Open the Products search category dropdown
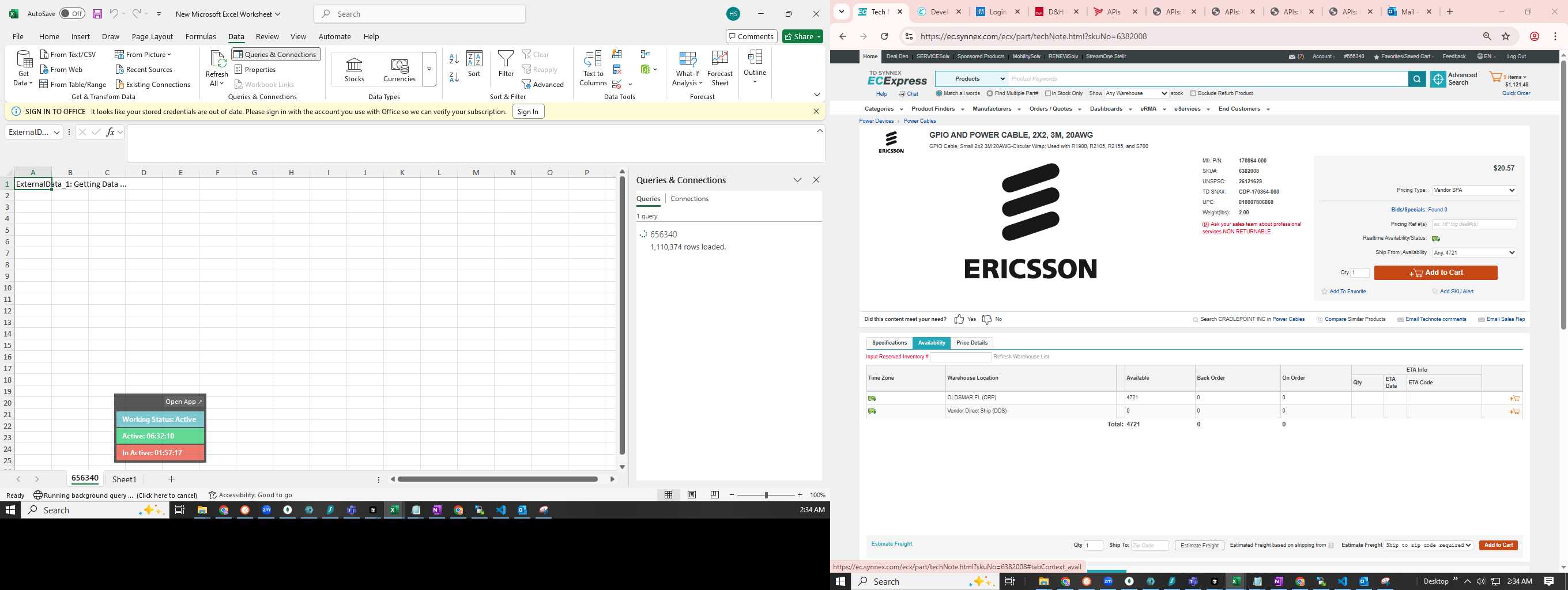 click(x=971, y=79)
